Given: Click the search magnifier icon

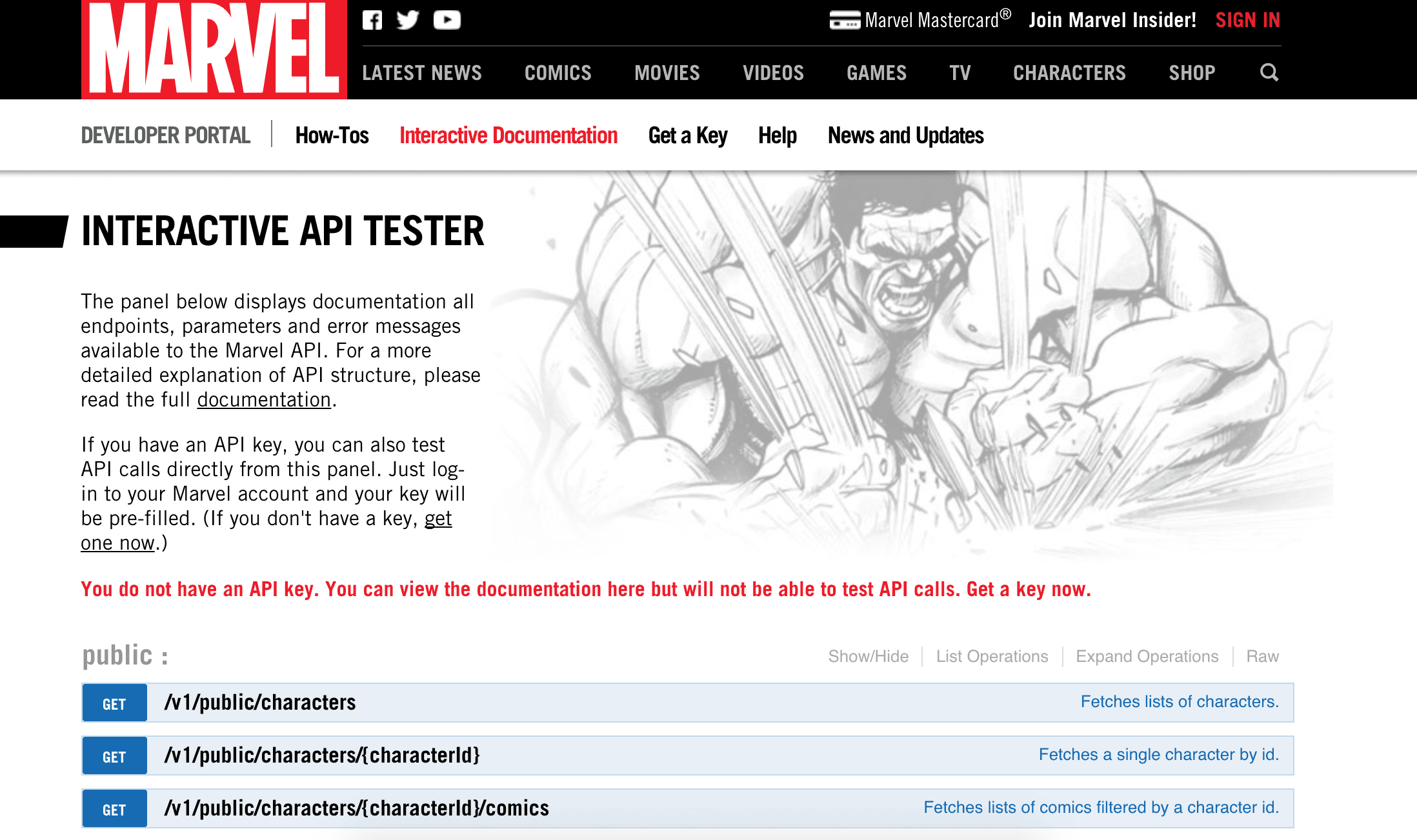Looking at the screenshot, I should pyautogui.click(x=1269, y=72).
